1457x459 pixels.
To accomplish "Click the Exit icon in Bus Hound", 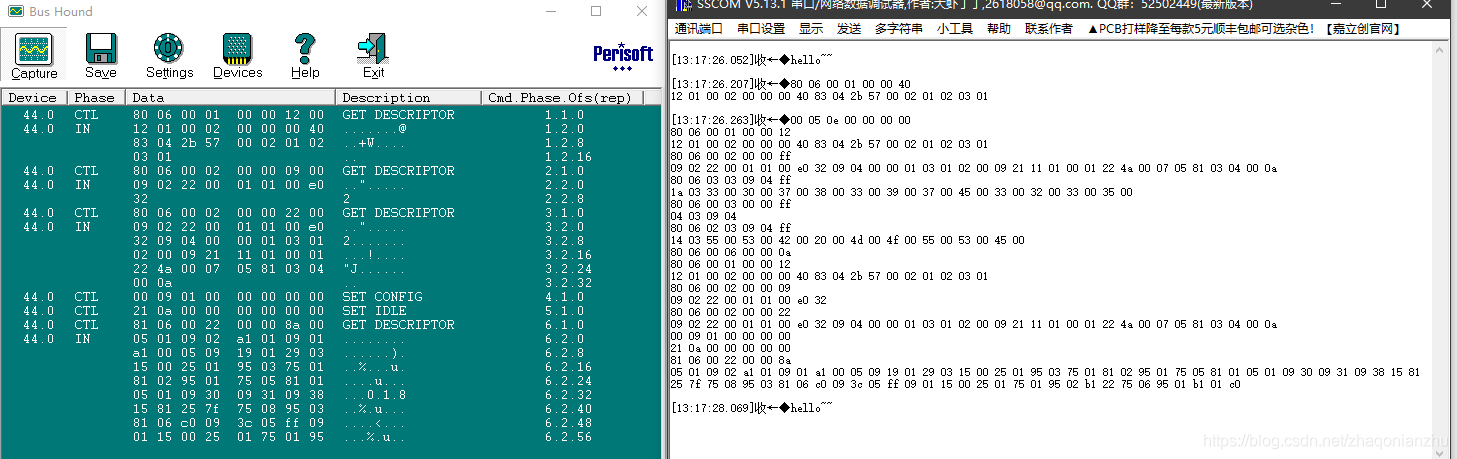I will click(x=373, y=55).
